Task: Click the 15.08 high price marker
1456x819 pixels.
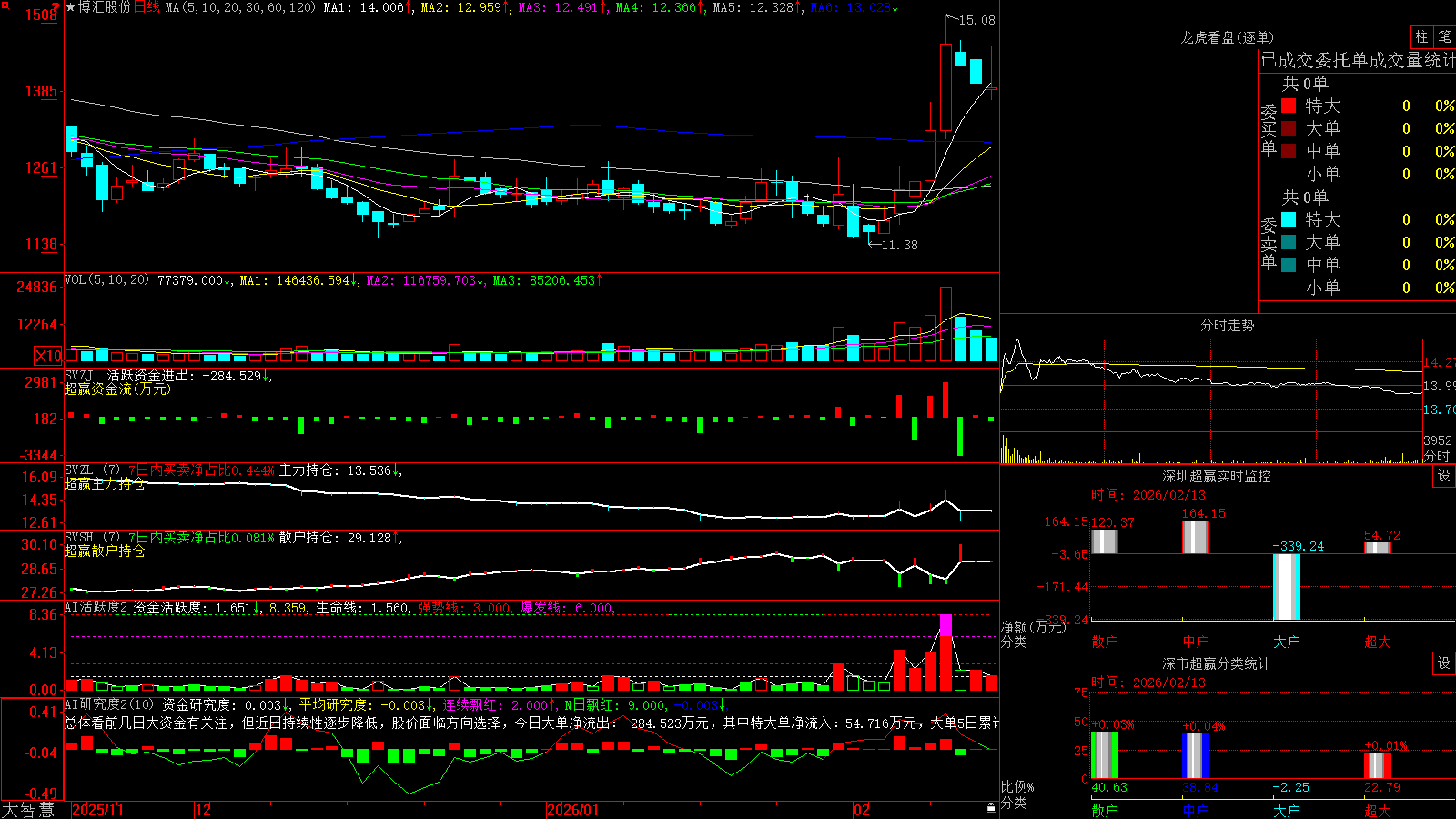Action: 976,20
